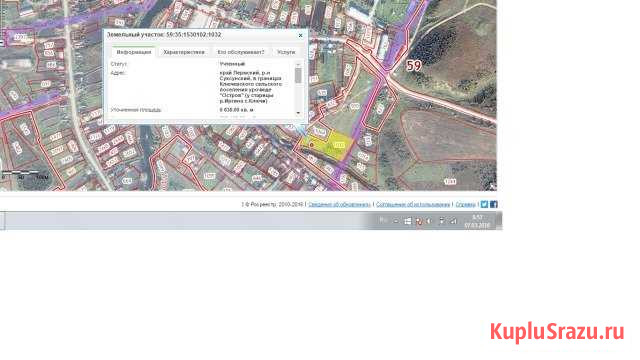Viewport: 640px width, 360px height.
Task: Click the popup scrollbar down arrow
Action: pos(298,113)
